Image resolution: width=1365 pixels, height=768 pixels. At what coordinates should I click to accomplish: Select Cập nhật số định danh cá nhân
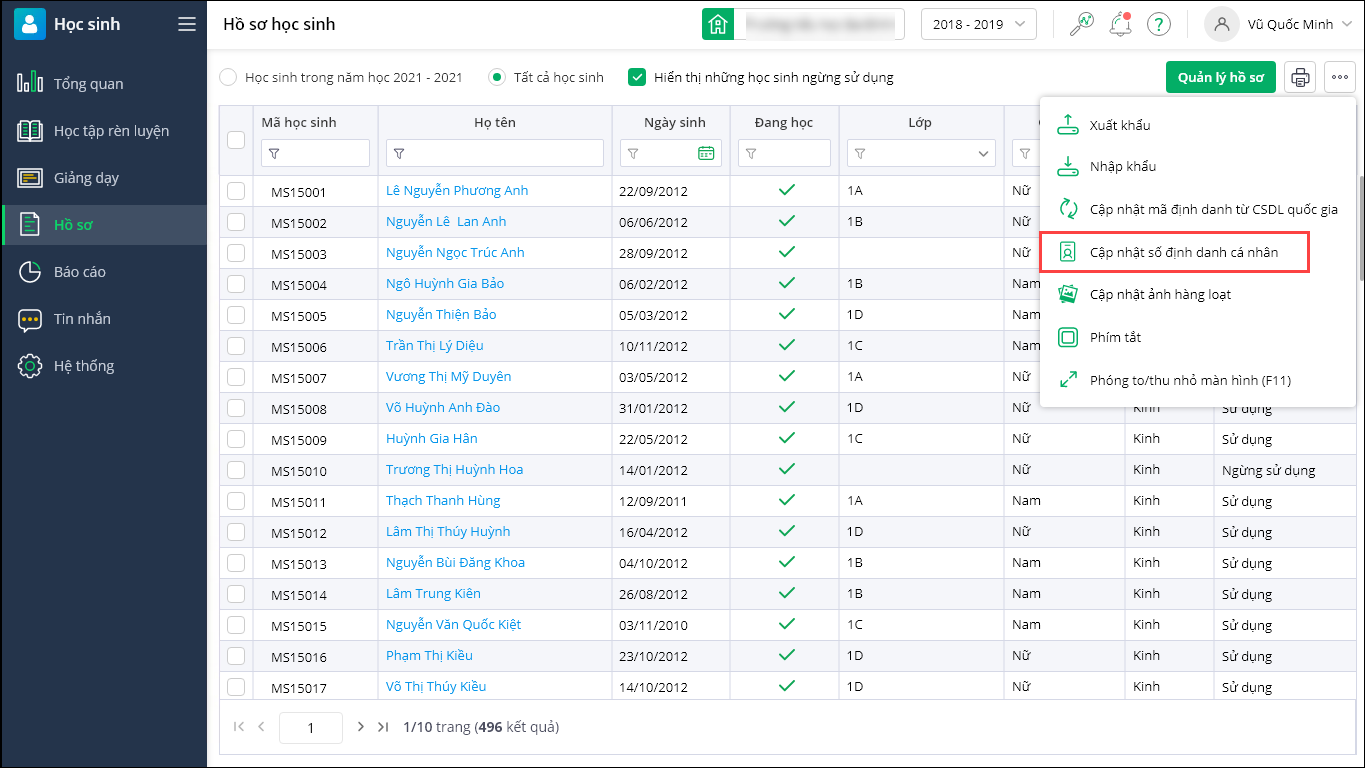pyautogui.click(x=1183, y=252)
